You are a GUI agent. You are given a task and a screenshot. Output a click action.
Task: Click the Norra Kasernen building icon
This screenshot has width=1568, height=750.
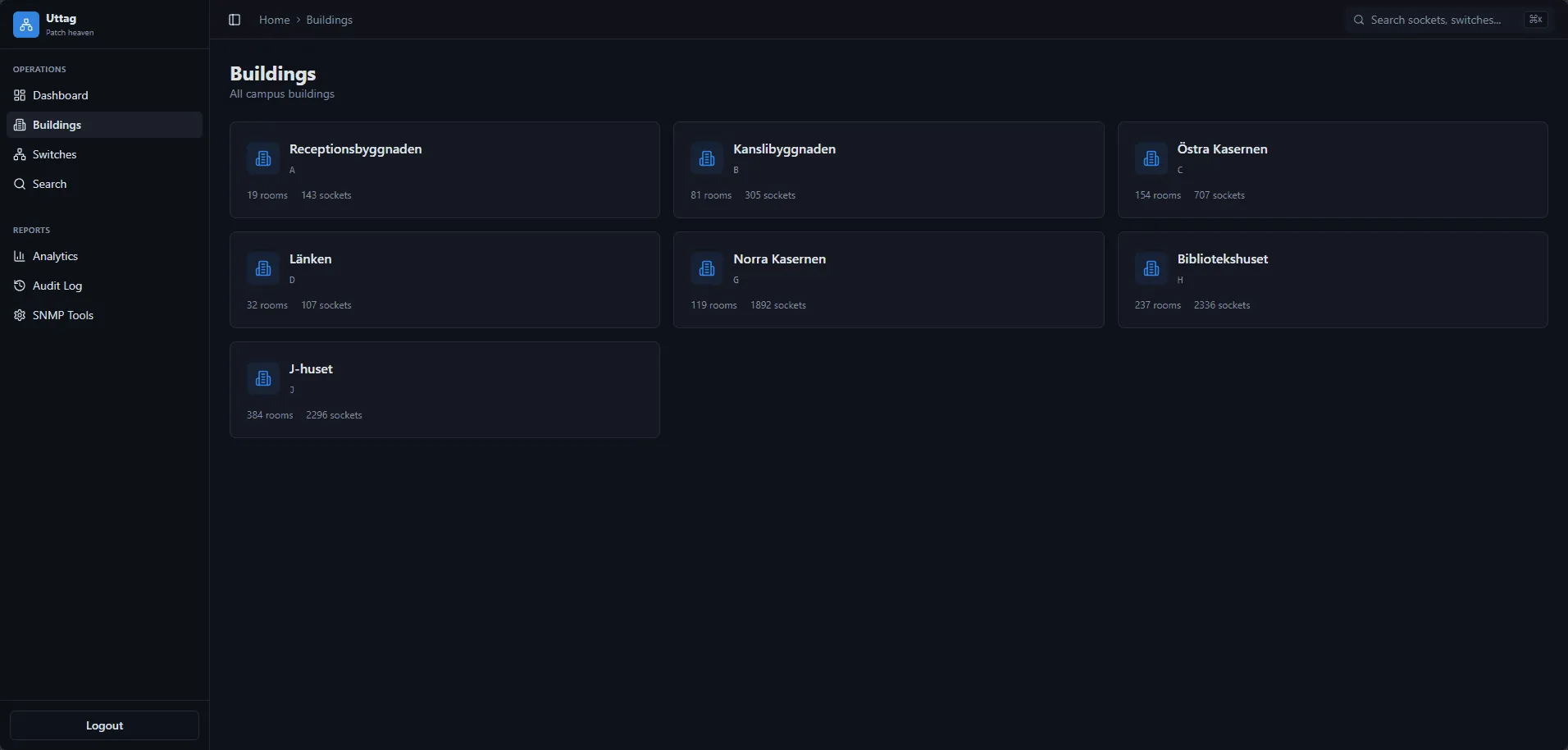coord(707,268)
